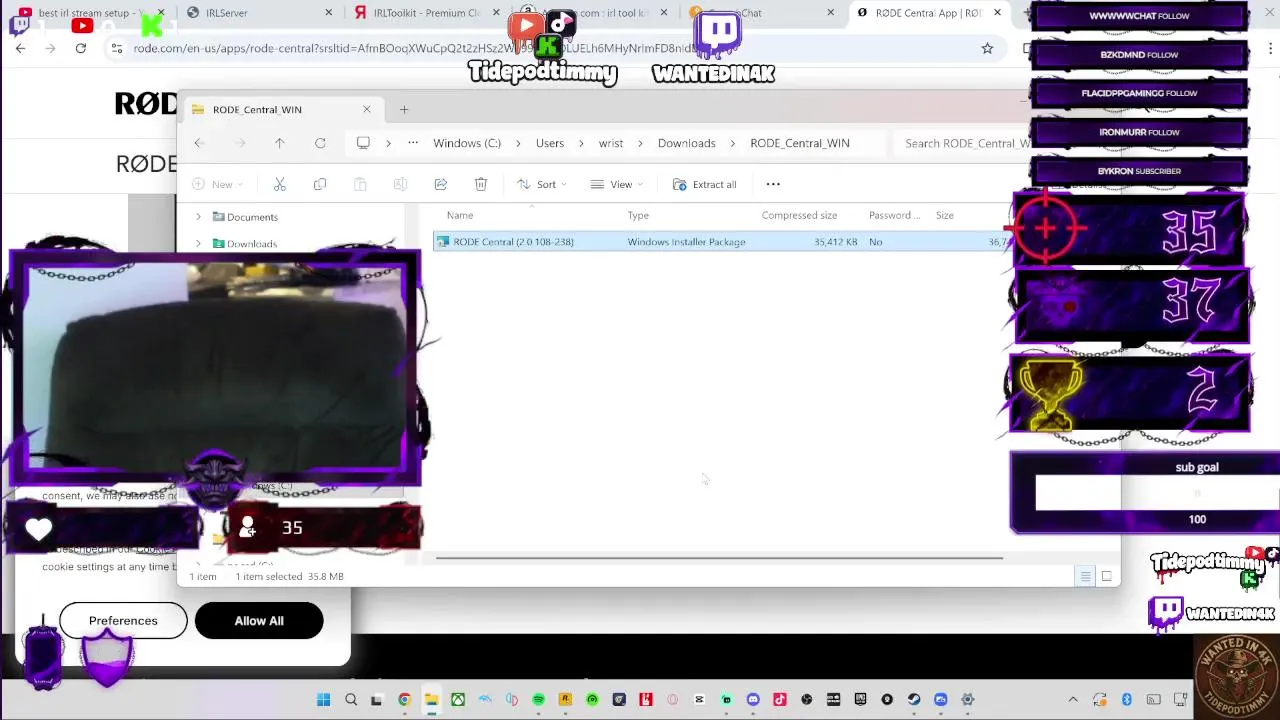Image resolution: width=1280 pixels, height=720 pixels.
Task: Open the Sort dropdown
Action: pos(541,184)
